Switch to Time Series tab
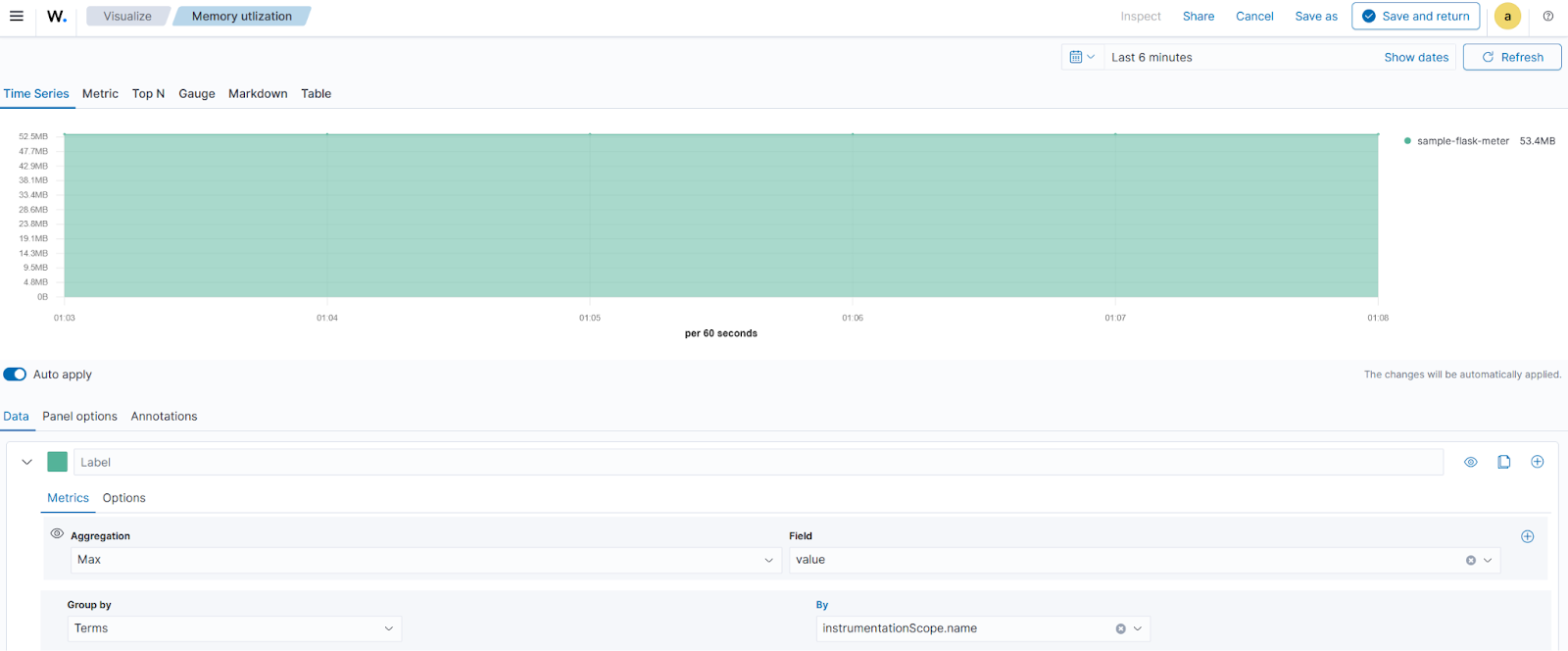 click(x=36, y=94)
